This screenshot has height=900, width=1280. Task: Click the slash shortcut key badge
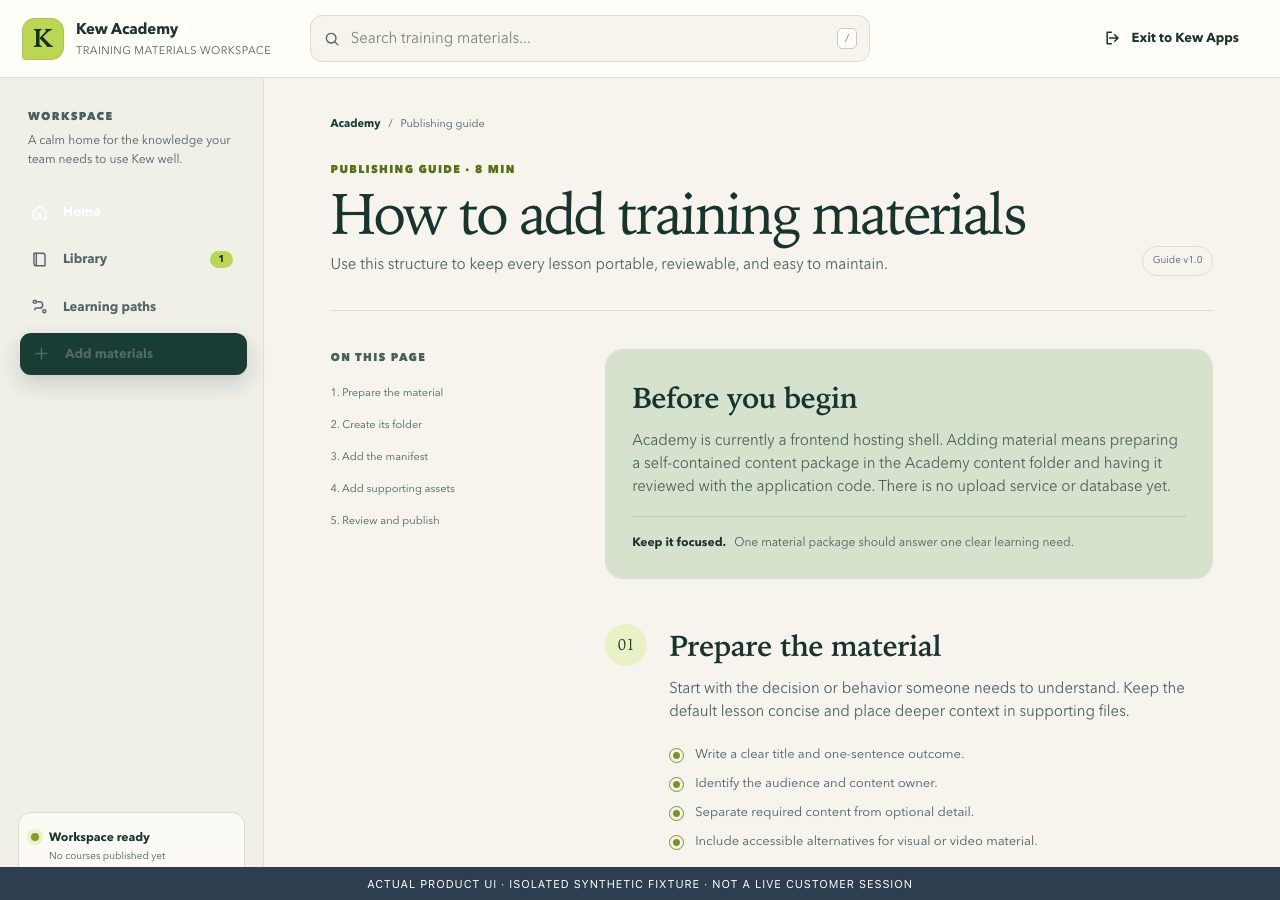pyautogui.click(x=847, y=39)
